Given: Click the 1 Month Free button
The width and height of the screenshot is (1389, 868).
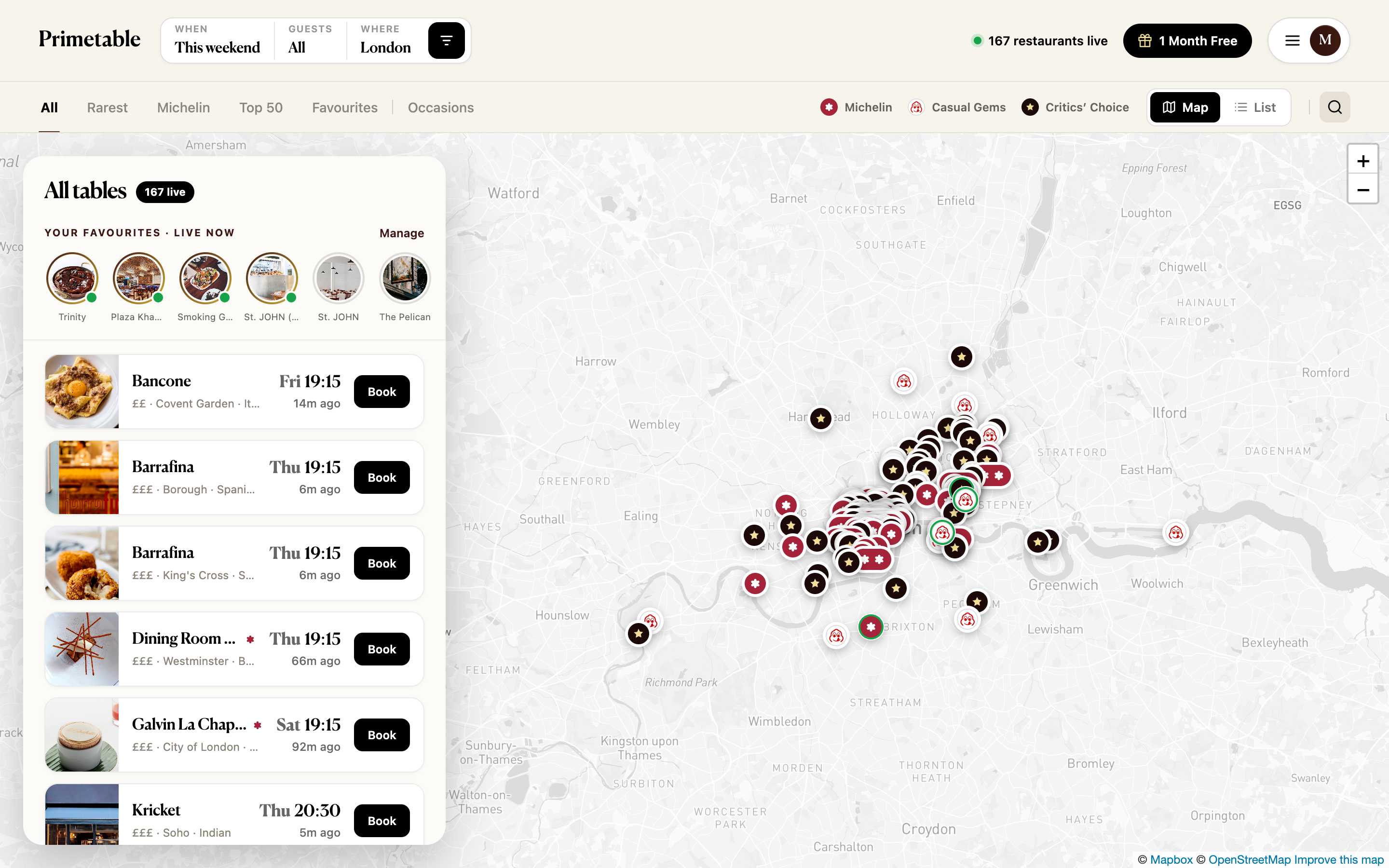Looking at the screenshot, I should [x=1187, y=41].
